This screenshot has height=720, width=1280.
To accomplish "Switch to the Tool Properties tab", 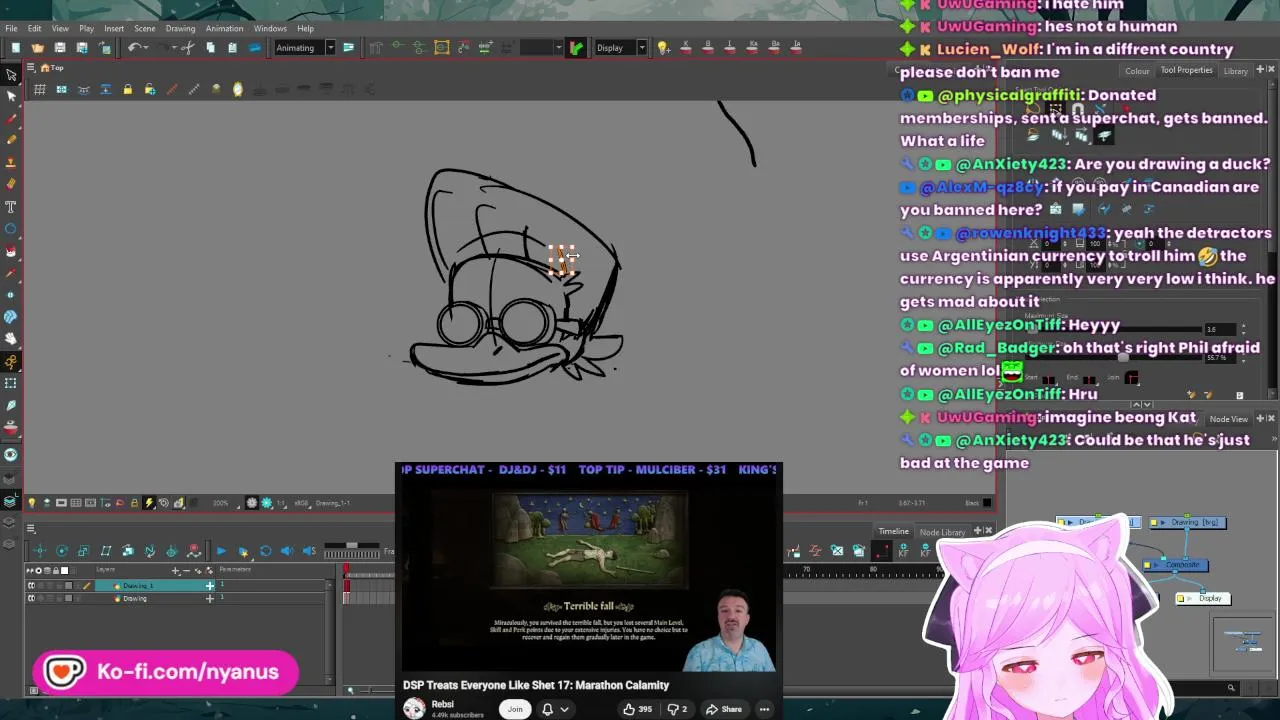I will click(x=1186, y=70).
